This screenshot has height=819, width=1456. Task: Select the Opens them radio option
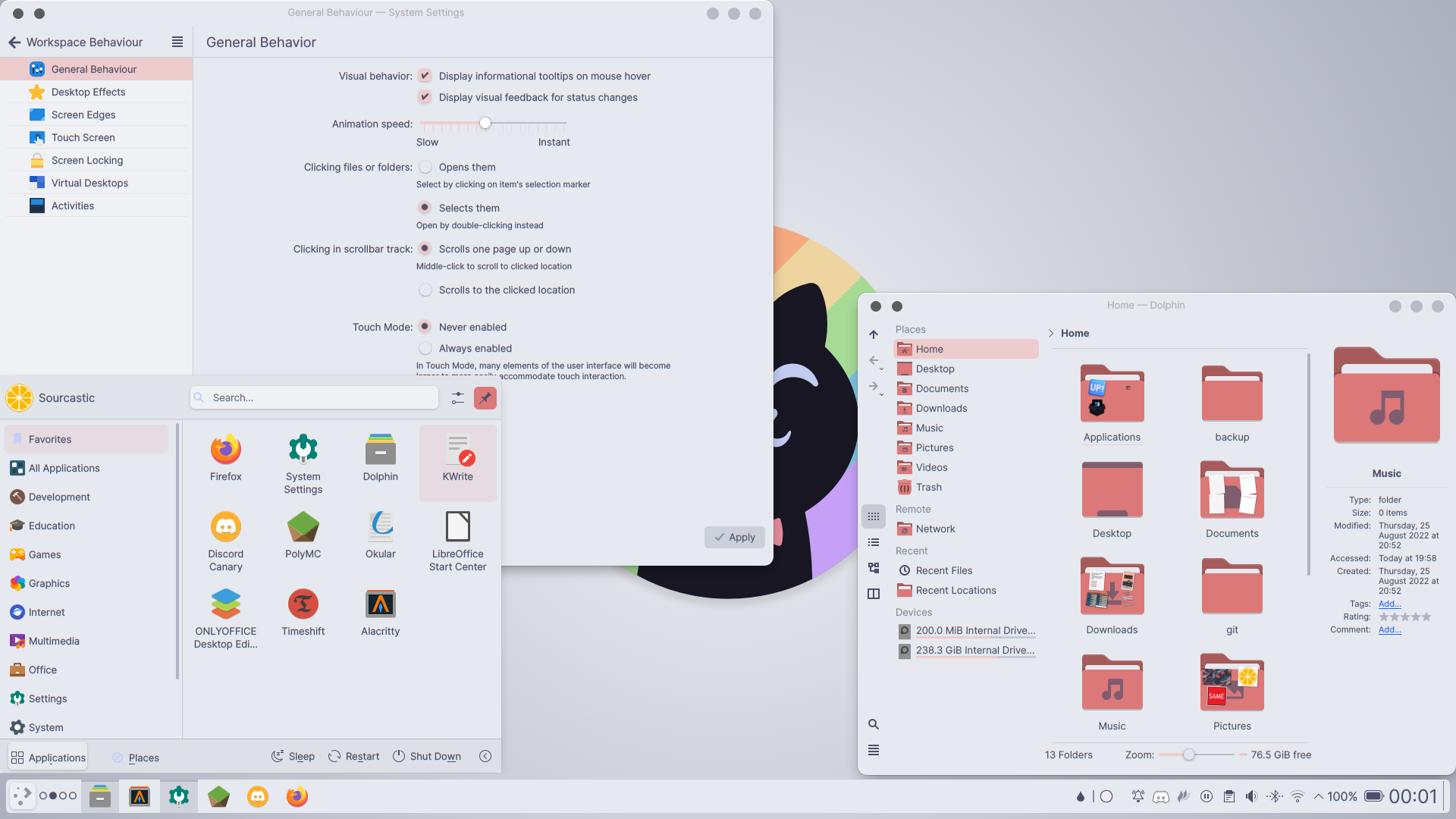[425, 167]
